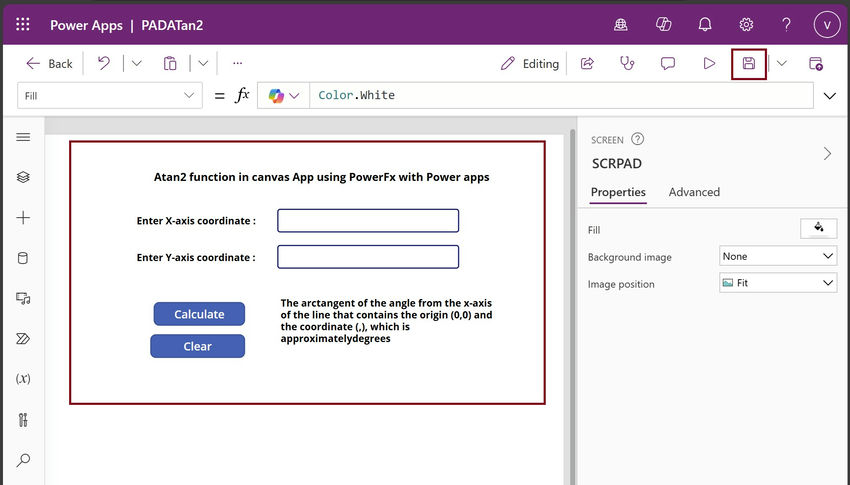Open the account profile avatar V

(x=827, y=24)
